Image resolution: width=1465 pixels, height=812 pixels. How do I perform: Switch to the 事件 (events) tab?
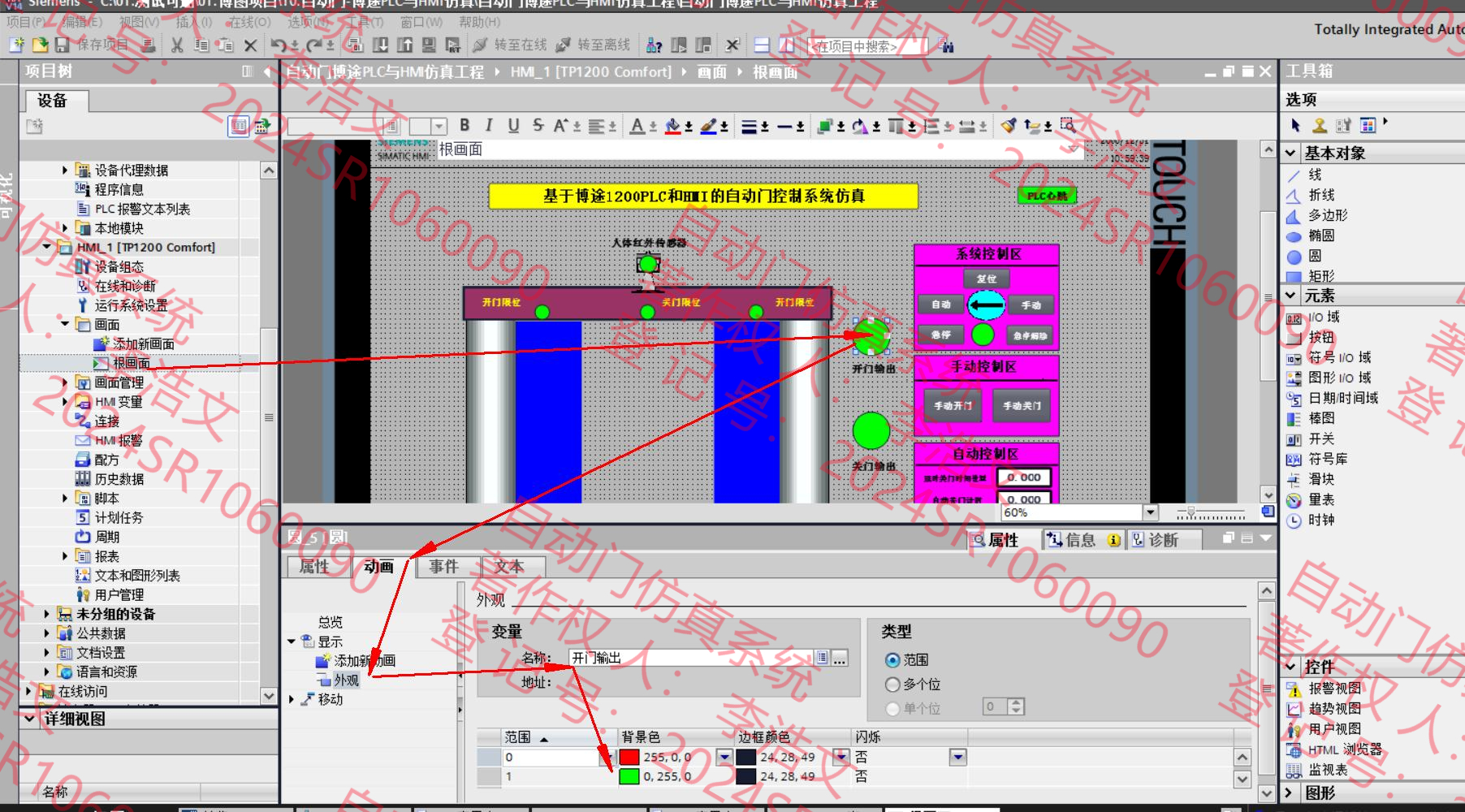(443, 567)
